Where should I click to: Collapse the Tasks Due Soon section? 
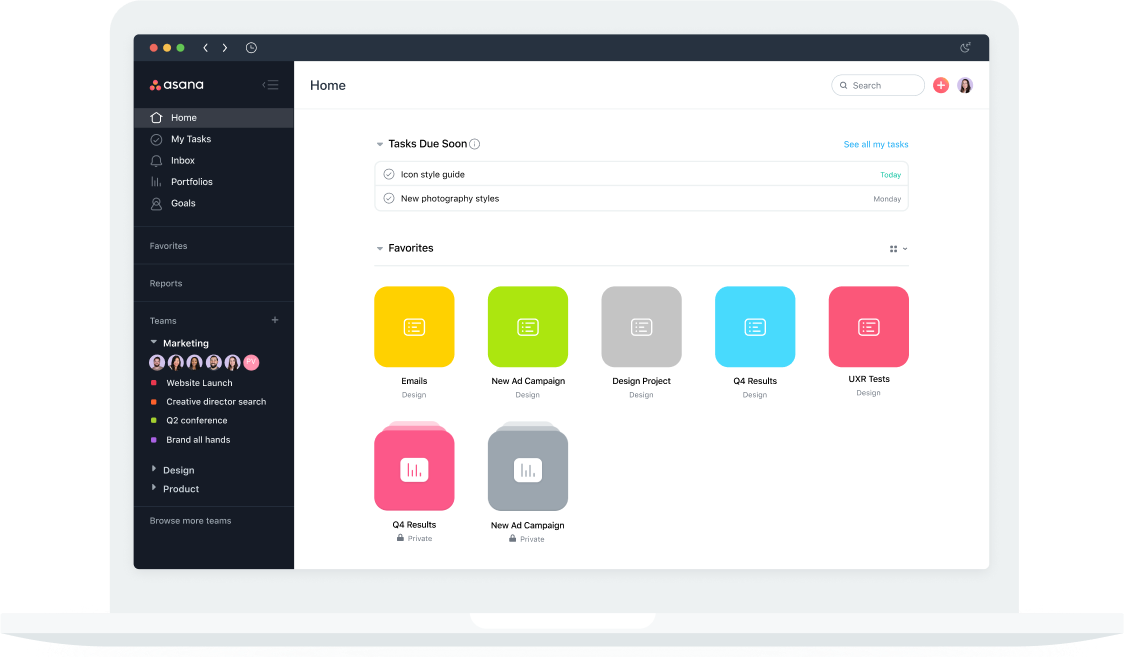[380, 145]
